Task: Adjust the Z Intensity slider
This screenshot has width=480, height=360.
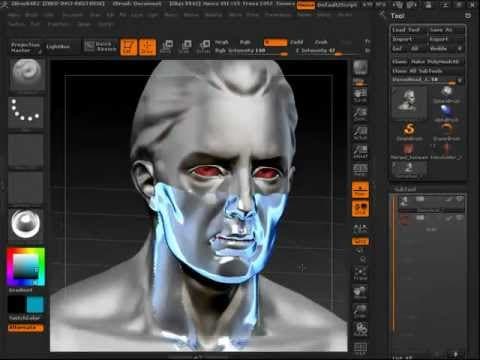Action: [x=328, y=51]
